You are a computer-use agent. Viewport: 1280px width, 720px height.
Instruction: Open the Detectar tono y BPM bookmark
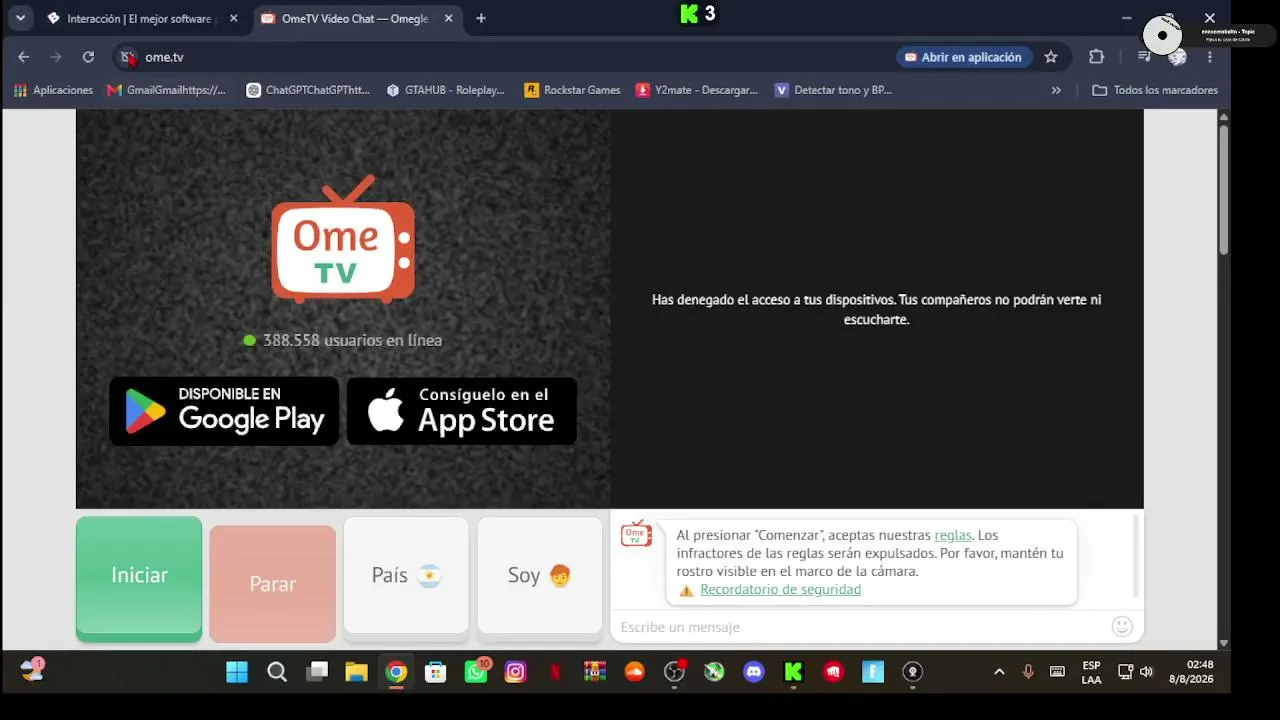coord(833,90)
